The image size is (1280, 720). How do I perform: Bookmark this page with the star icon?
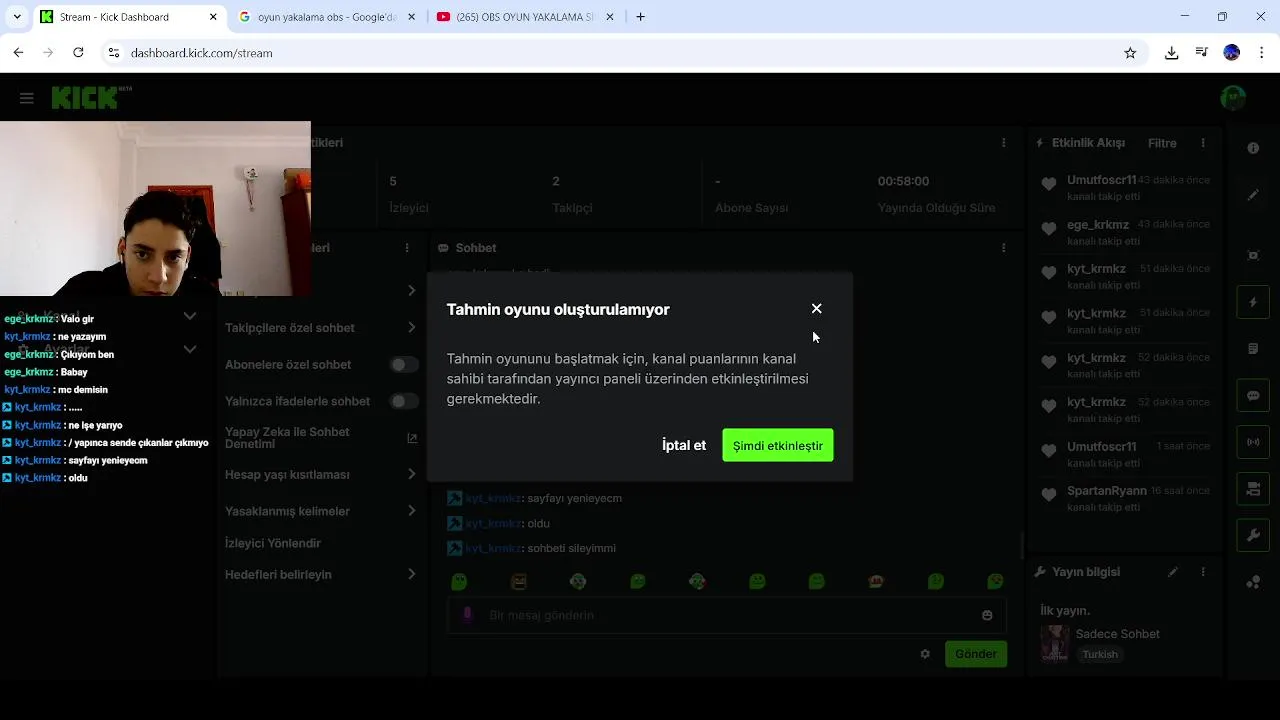[1130, 53]
